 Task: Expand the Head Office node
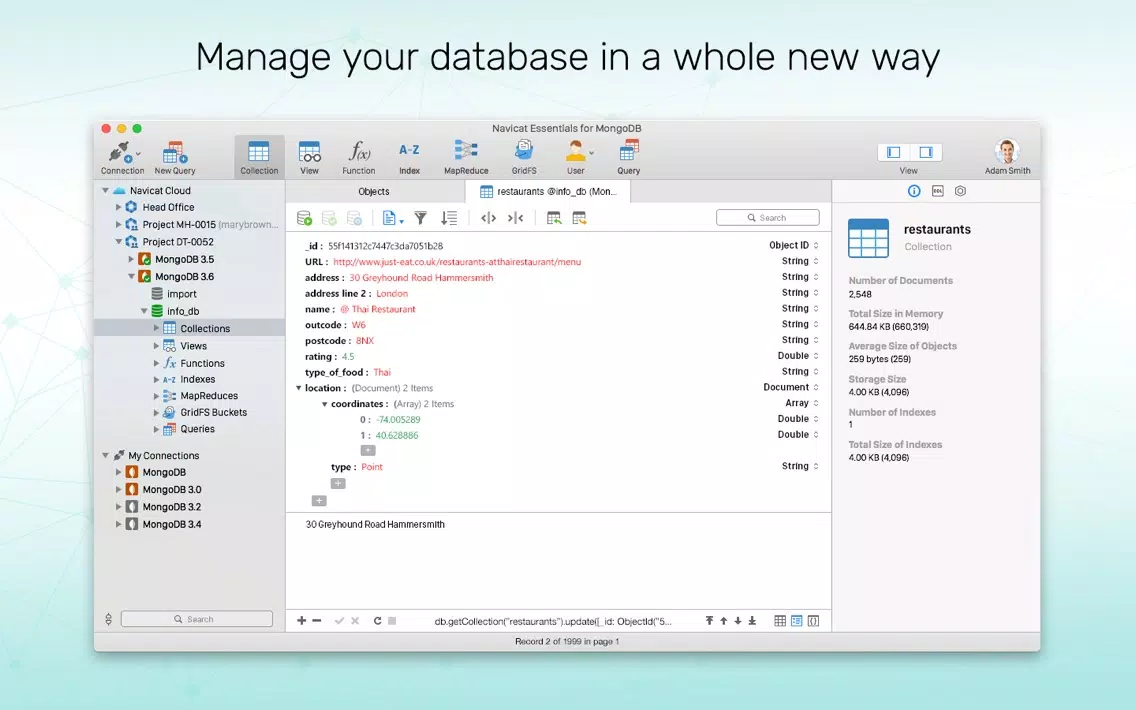coord(119,207)
